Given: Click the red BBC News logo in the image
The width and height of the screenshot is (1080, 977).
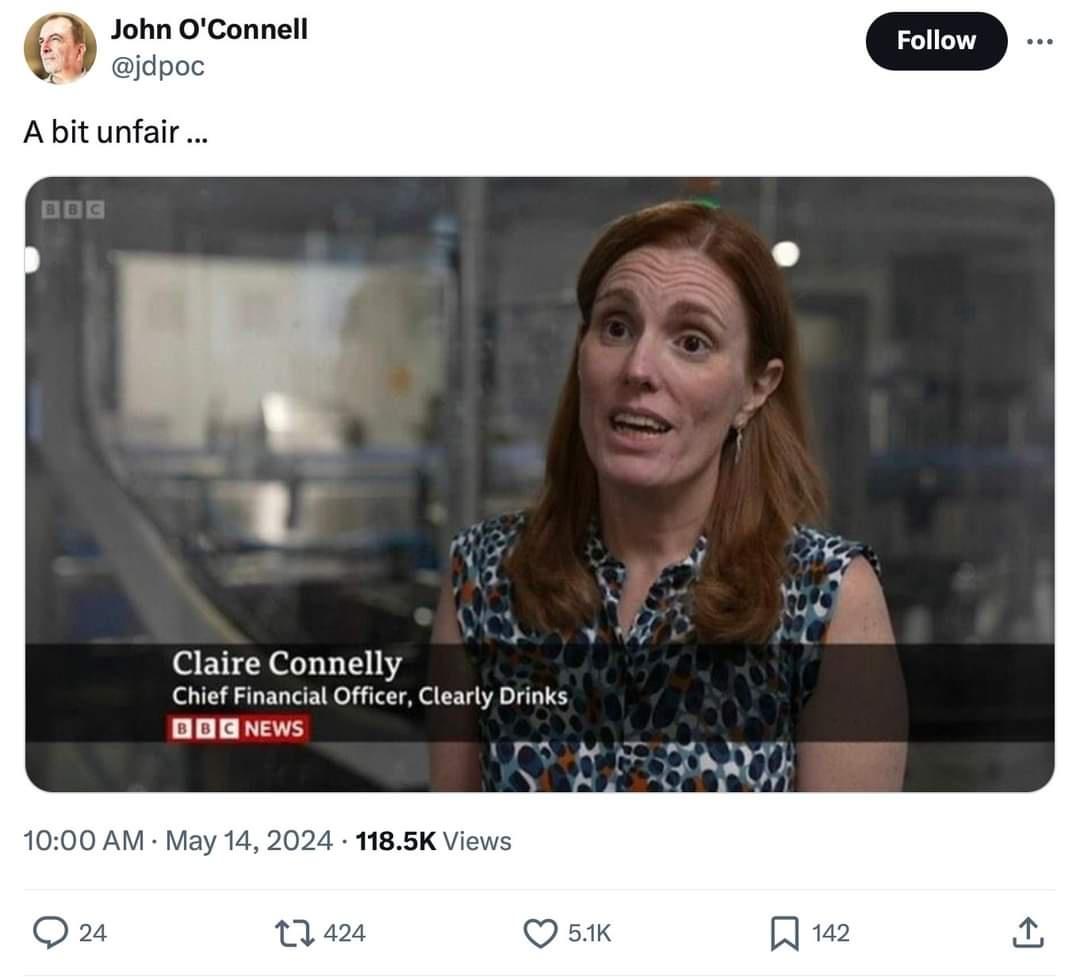Looking at the screenshot, I should (239, 728).
